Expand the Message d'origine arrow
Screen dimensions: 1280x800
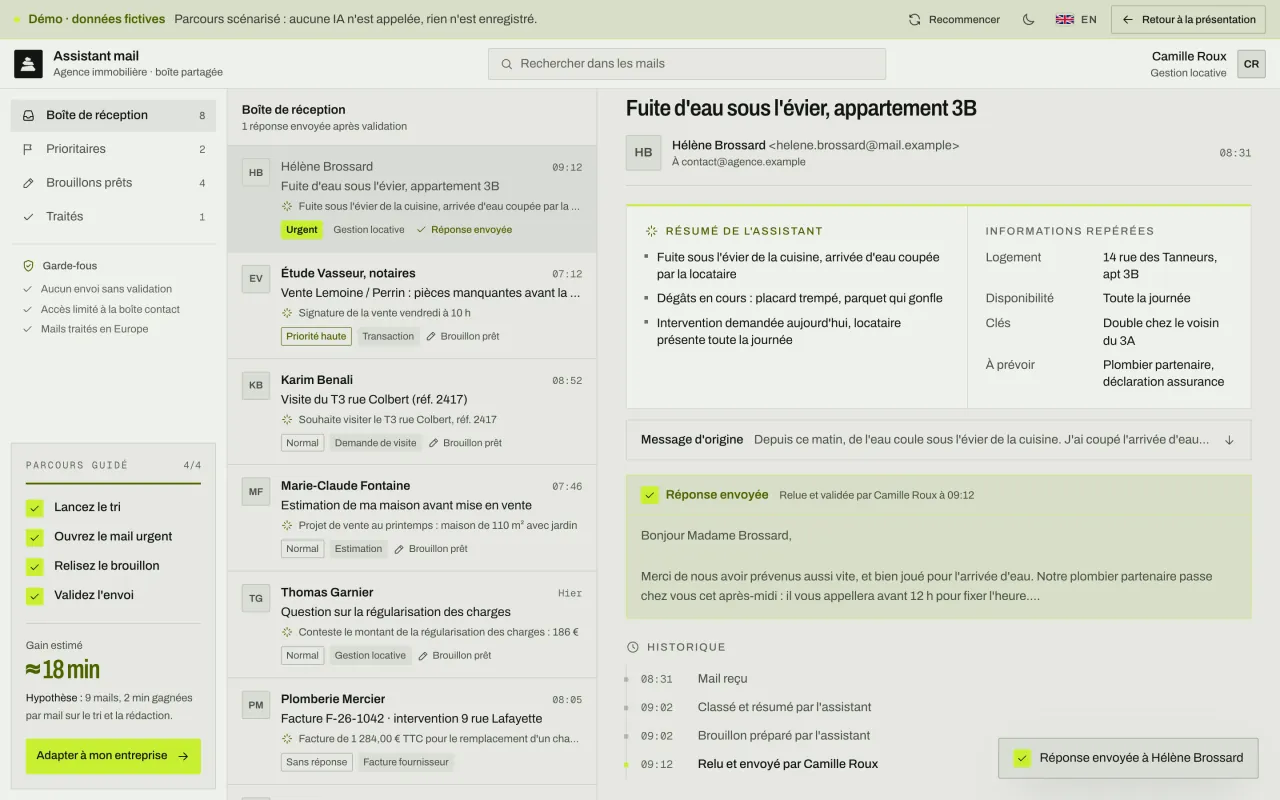(1229, 440)
